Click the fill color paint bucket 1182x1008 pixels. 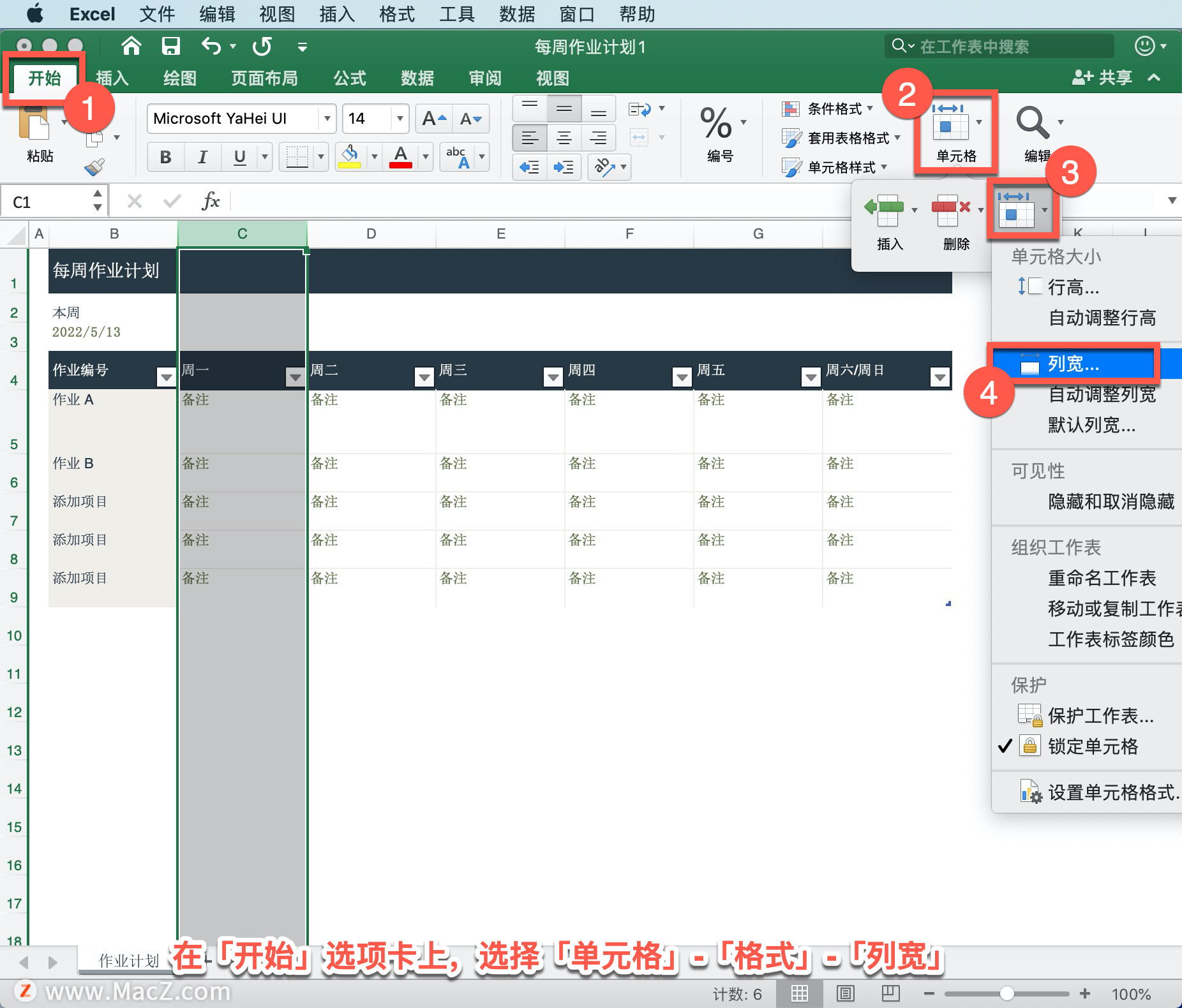tap(350, 156)
